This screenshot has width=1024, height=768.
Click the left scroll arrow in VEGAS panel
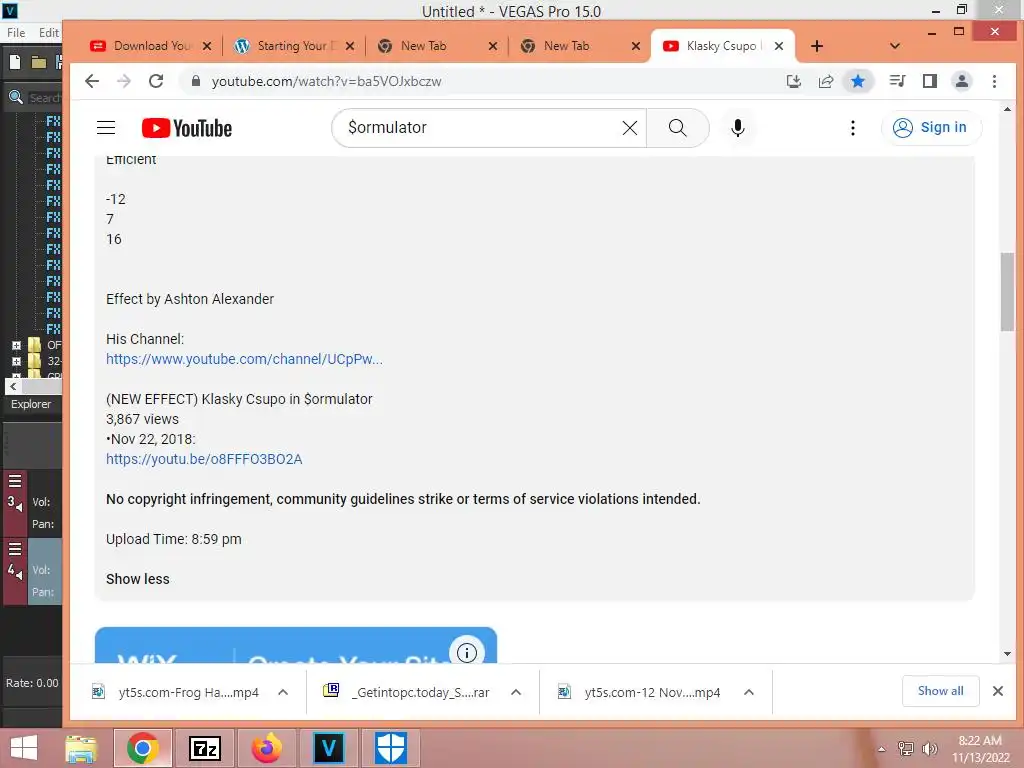point(13,387)
